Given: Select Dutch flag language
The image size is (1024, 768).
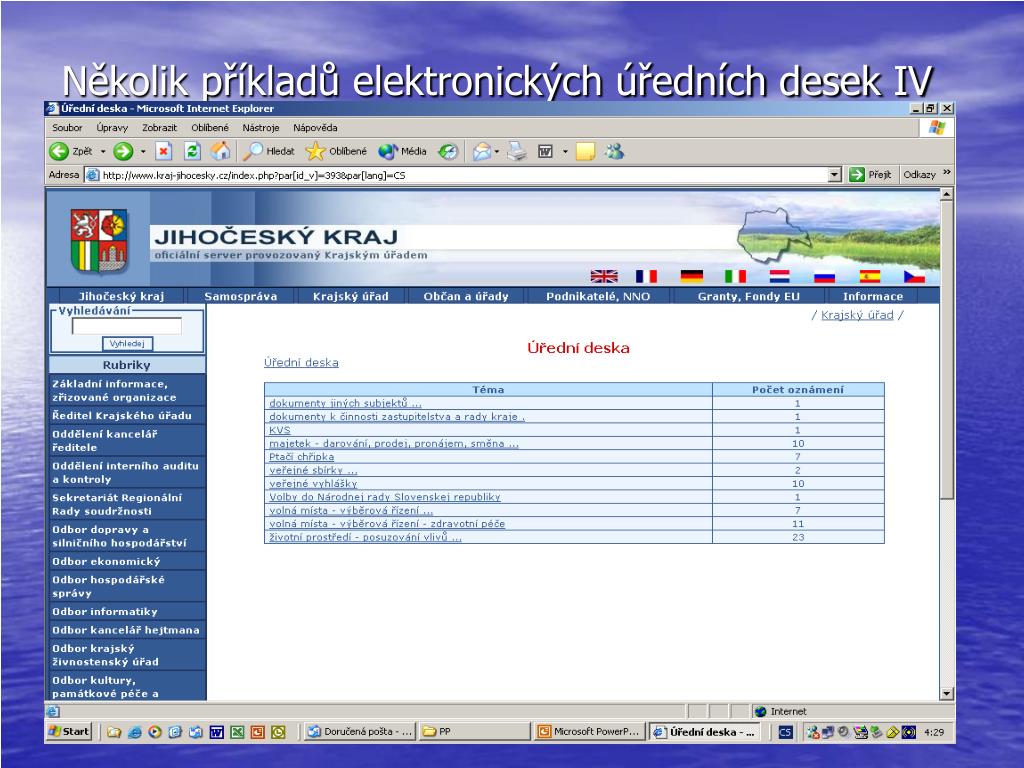Looking at the screenshot, I should tap(780, 276).
